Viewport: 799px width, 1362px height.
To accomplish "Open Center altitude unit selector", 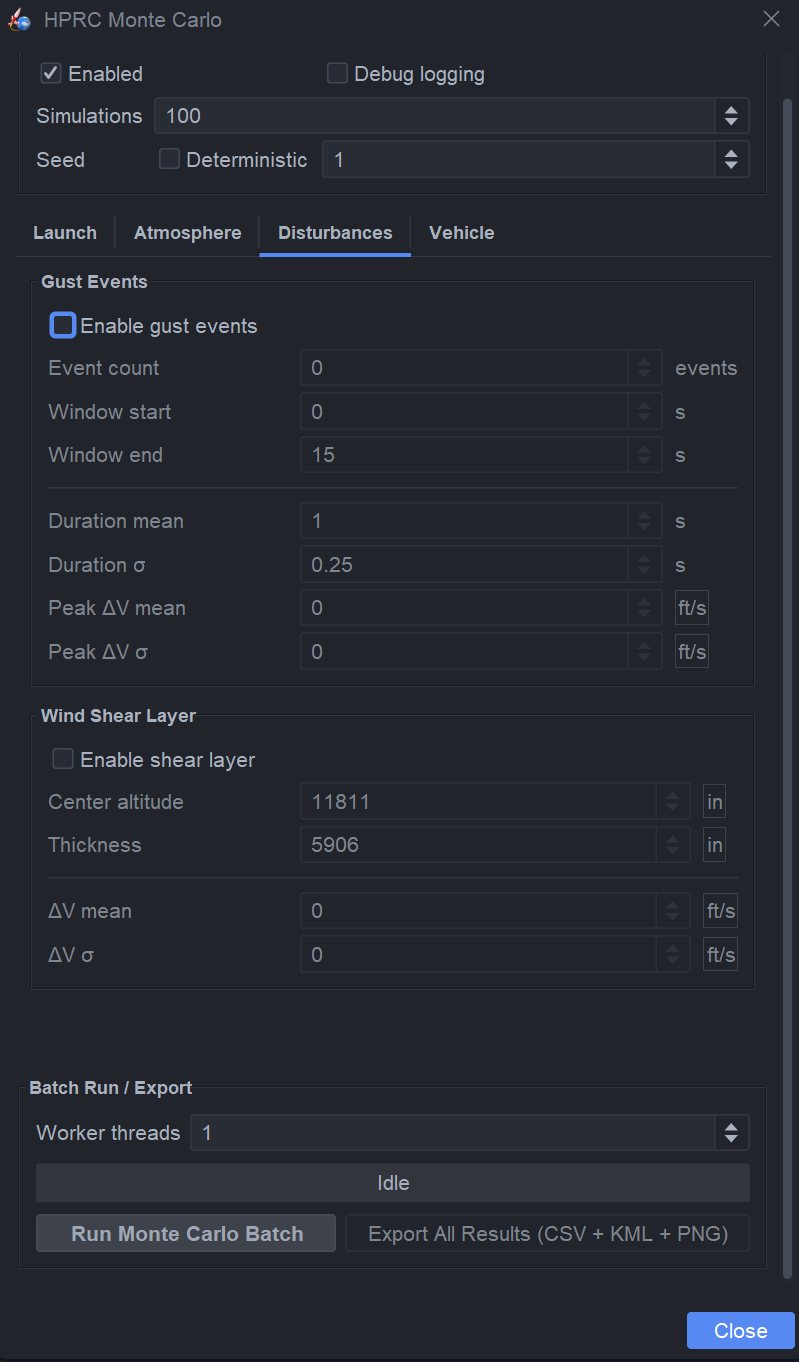I will 714,802.
